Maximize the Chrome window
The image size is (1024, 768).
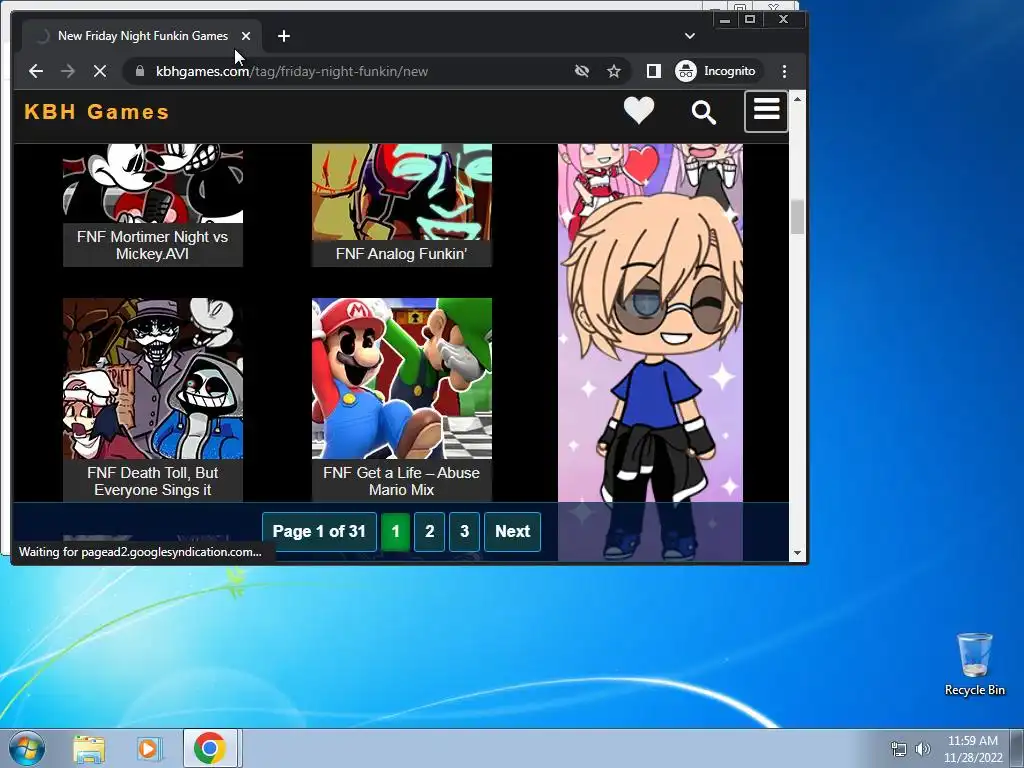click(x=750, y=20)
